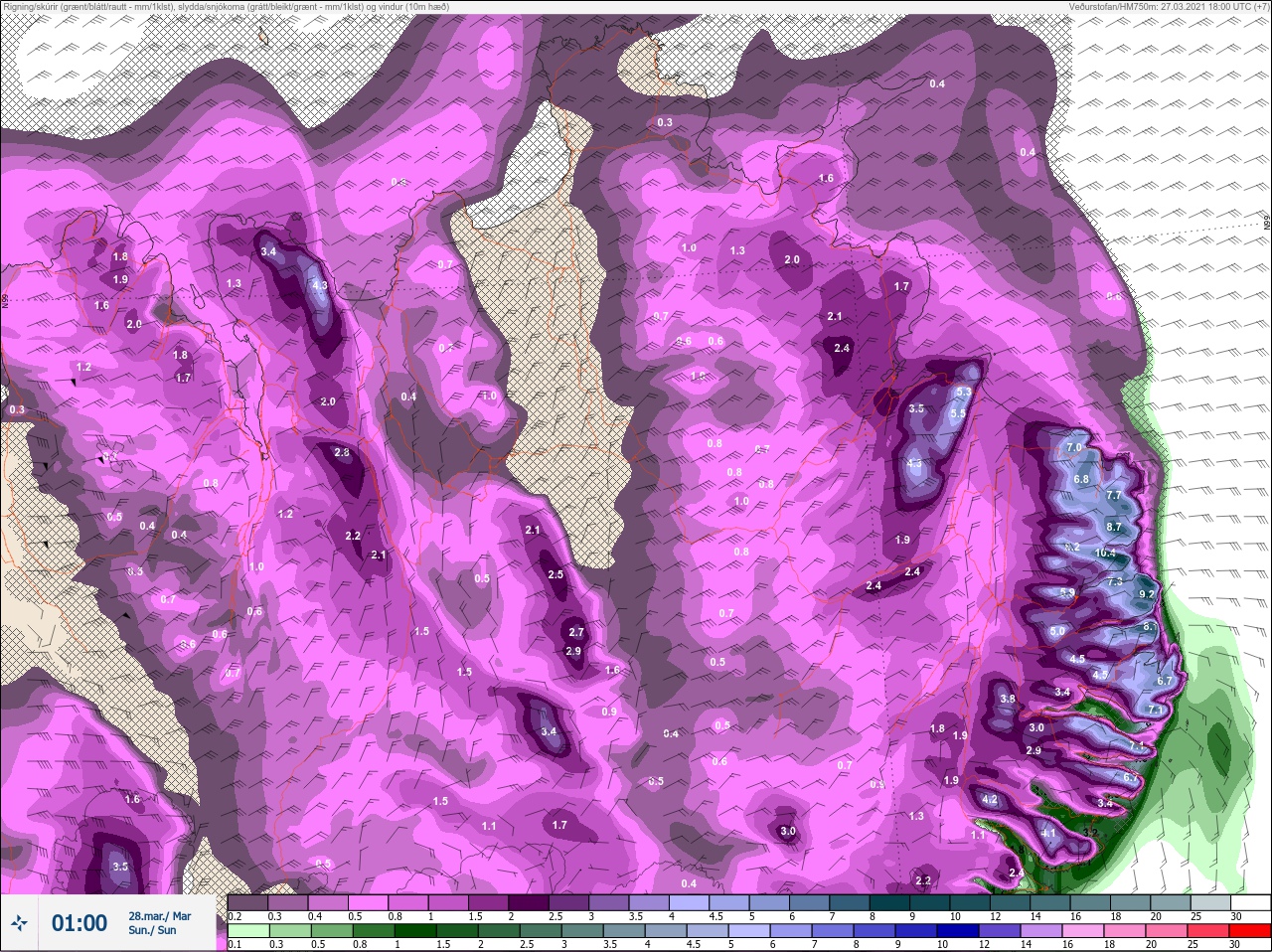Click the 3.2 precipitation value on the map
This screenshot has width=1272, height=952.
click(1089, 833)
